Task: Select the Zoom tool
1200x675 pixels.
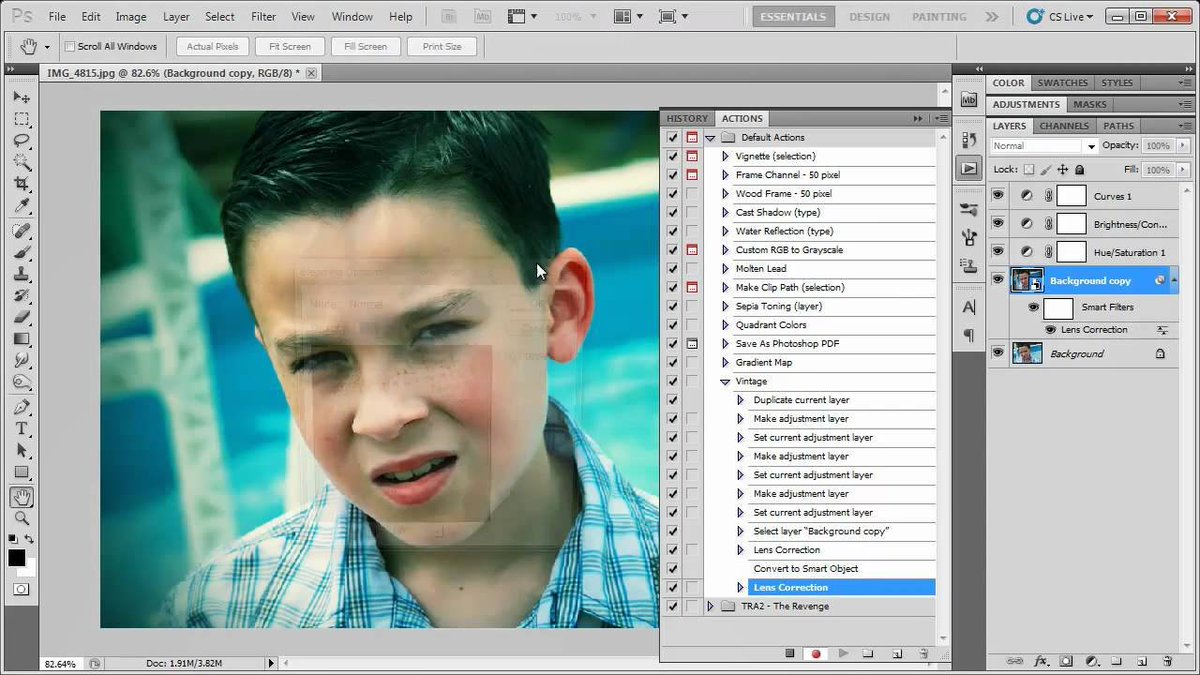Action: 22,517
